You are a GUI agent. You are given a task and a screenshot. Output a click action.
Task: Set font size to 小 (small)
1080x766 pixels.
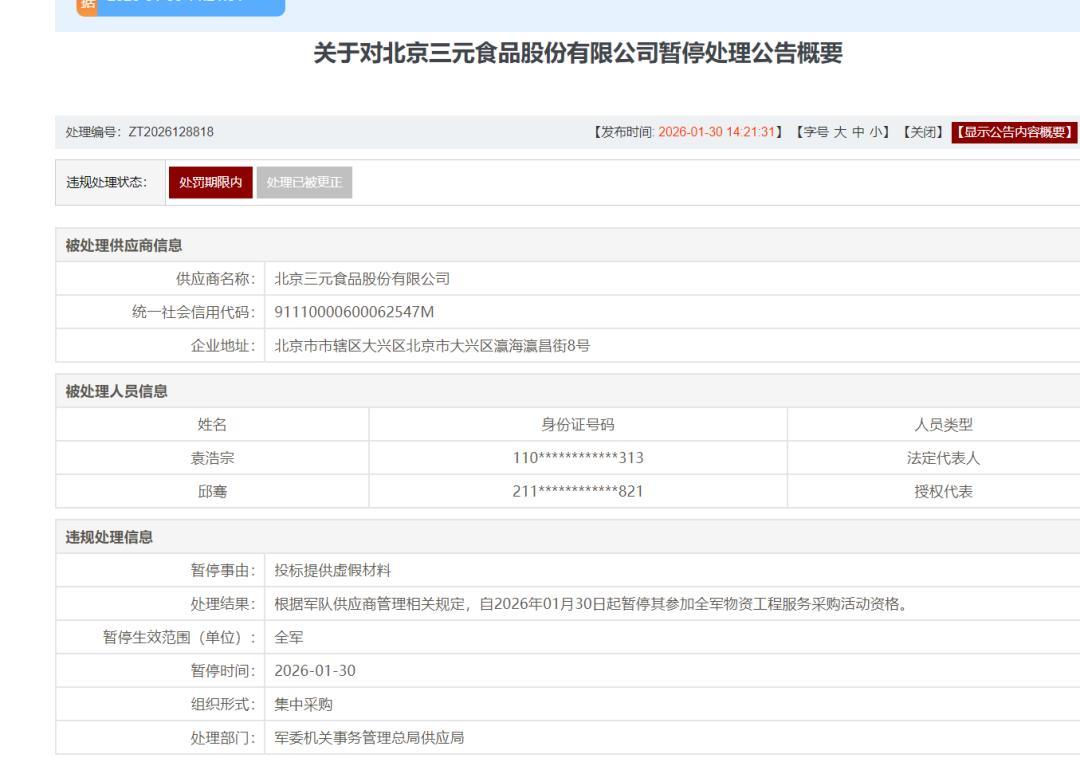pos(876,132)
